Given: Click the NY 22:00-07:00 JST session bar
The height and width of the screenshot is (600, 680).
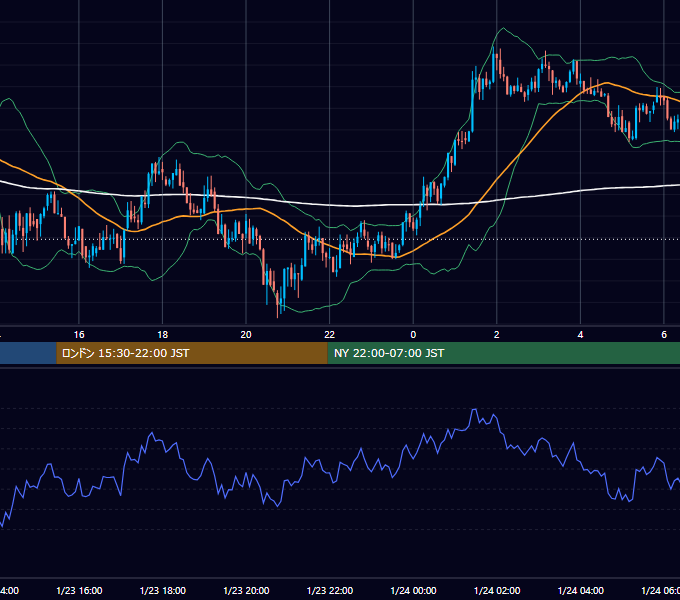Looking at the screenshot, I should [x=503, y=353].
